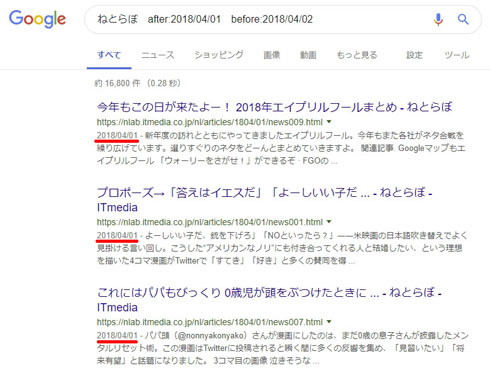Screen dimensions: 490x378
Task: Open the プロポーズ→「答えはイエスだ」 result title
Action: point(264,200)
